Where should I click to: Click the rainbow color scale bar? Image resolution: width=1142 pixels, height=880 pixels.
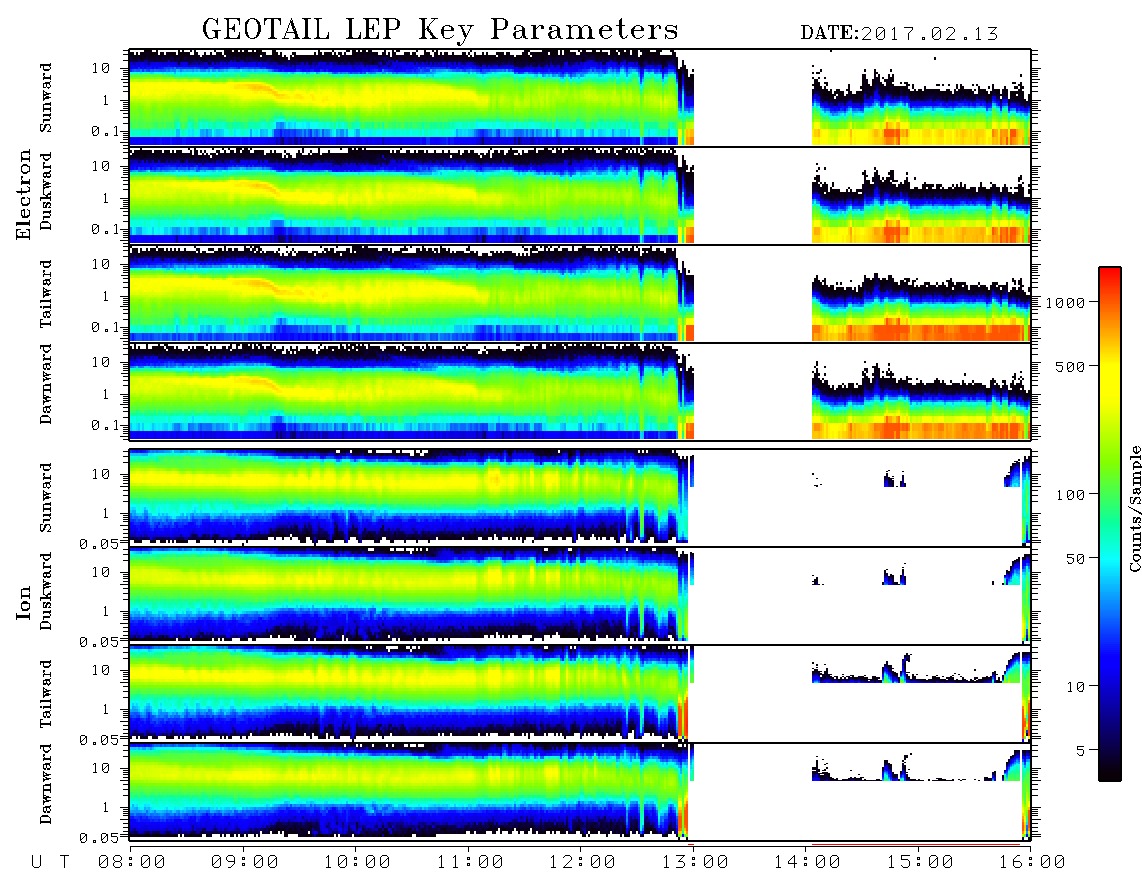pos(1110,524)
